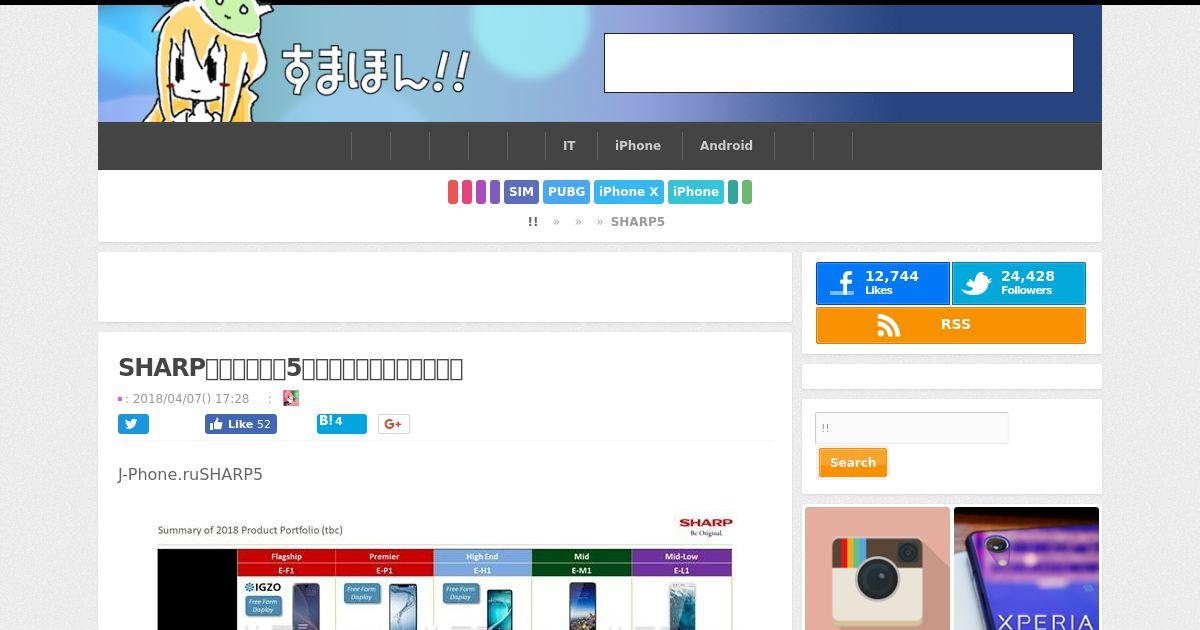Share the article via the G+ button
Image resolution: width=1200 pixels, height=630 pixels.
pos(393,424)
